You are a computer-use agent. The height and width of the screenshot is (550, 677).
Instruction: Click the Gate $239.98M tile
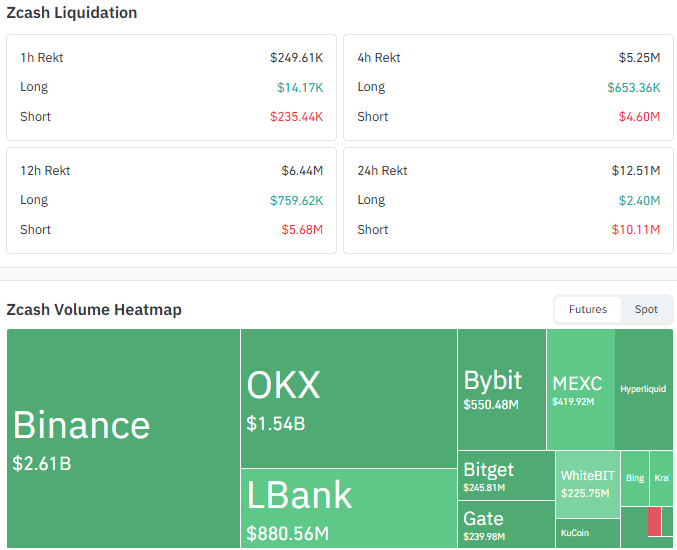[x=506, y=525]
